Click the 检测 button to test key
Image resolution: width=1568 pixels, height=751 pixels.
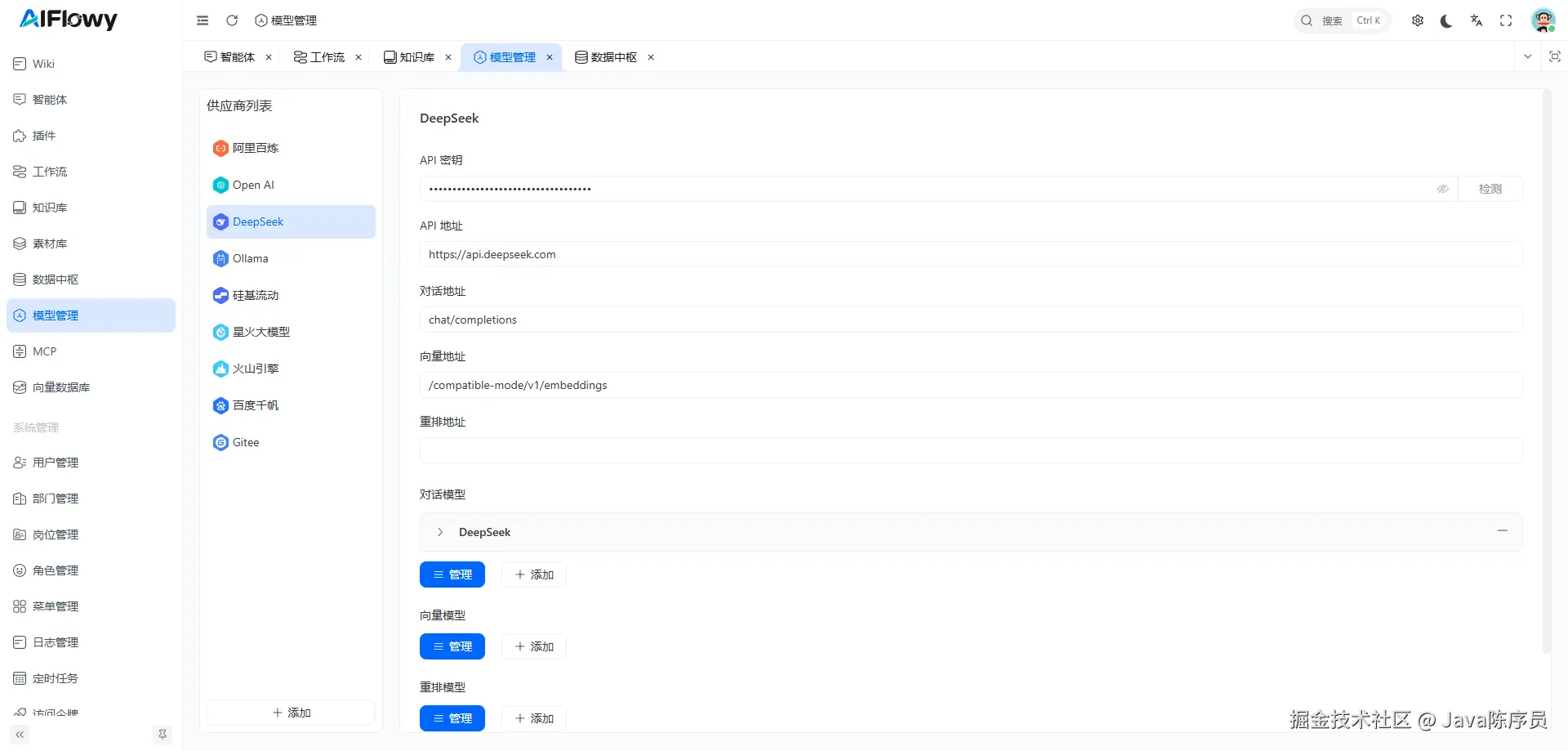click(x=1490, y=189)
